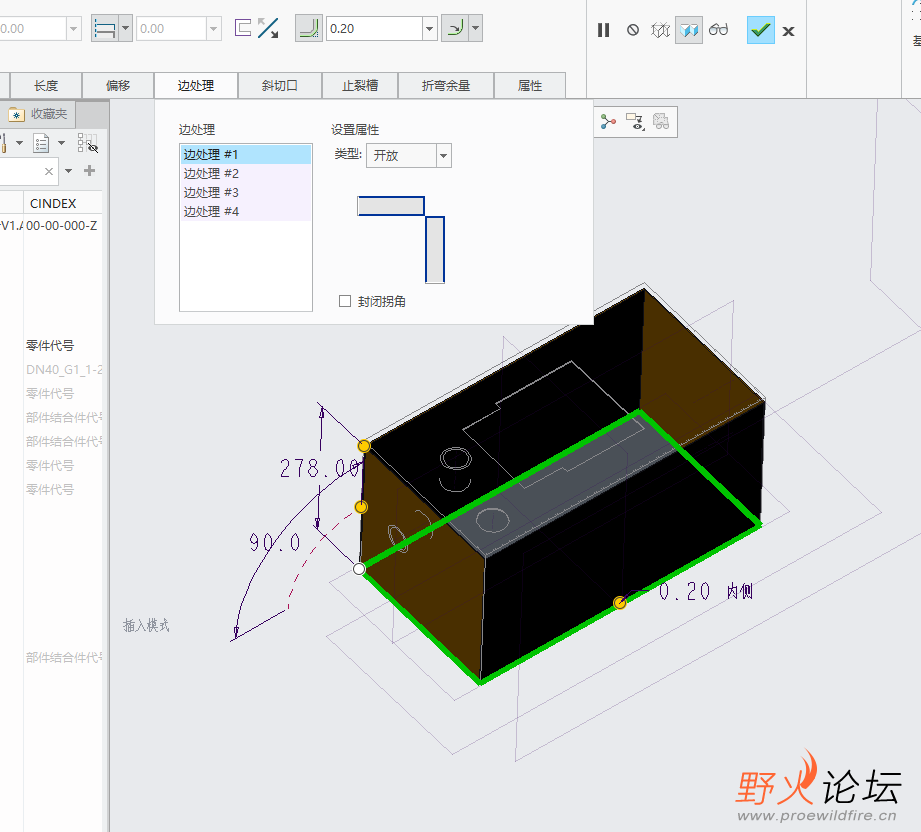Click the attached preview mode icon

pyautogui.click(x=689, y=30)
